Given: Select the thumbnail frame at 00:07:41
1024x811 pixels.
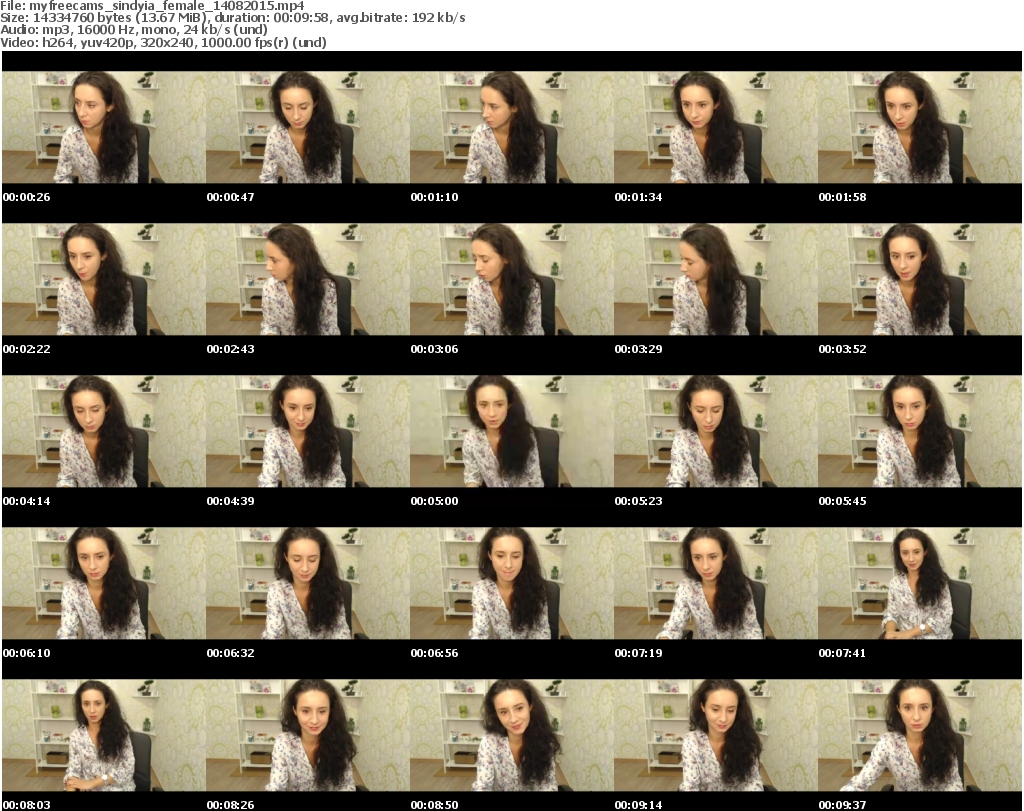Looking at the screenshot, I should [920, 584].
